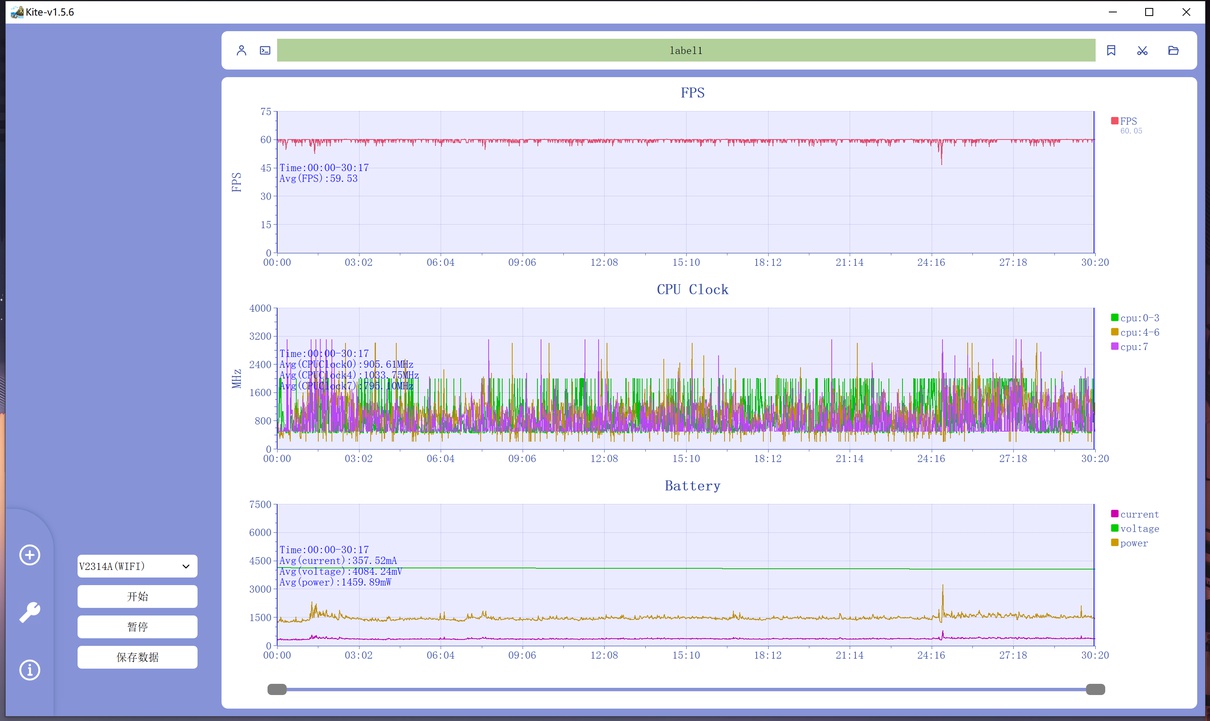
Task: Click the 开始 start button
Action: click(x=138, y=597)
